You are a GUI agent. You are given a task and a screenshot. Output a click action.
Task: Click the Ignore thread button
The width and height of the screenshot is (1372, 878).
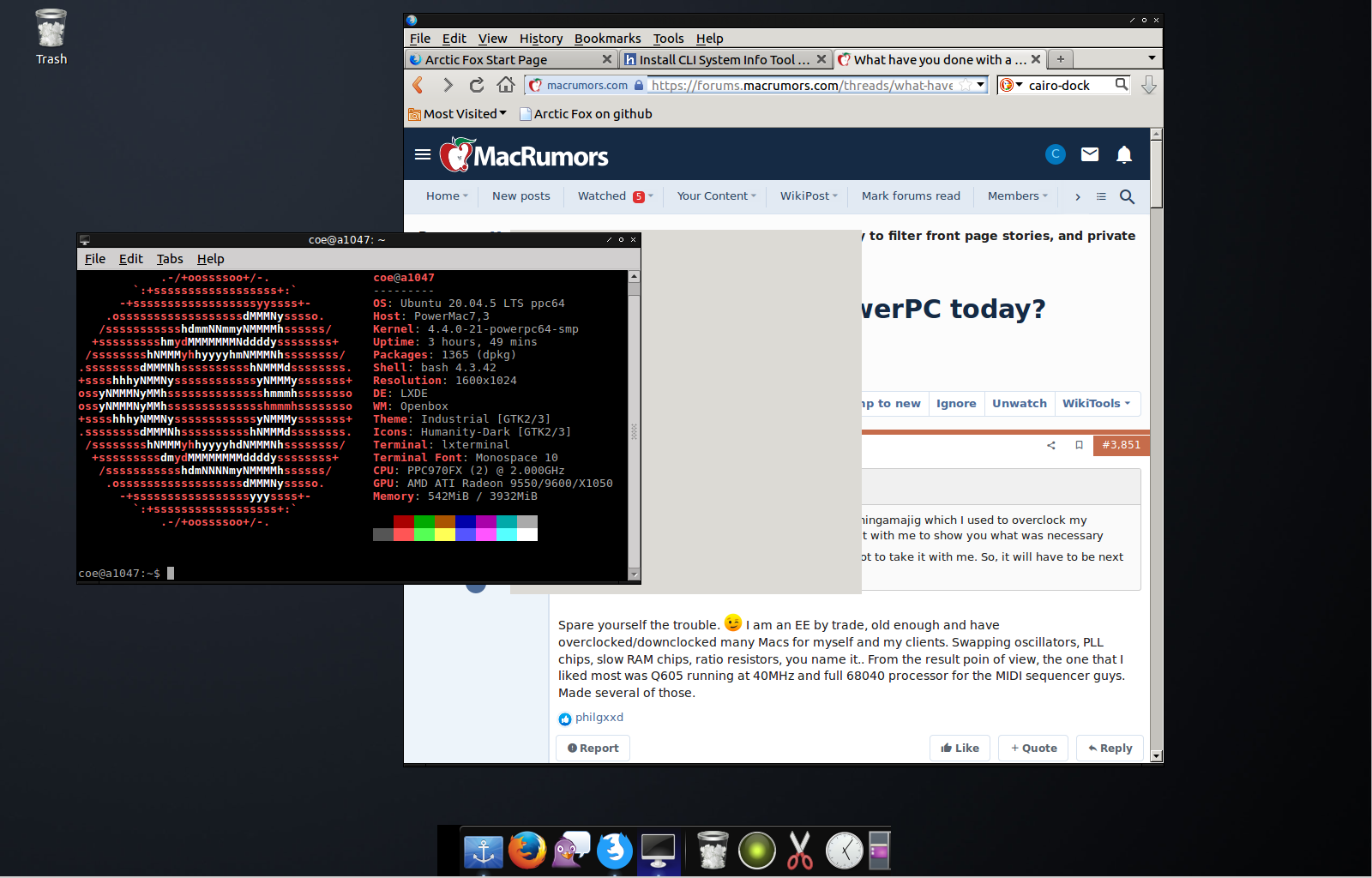click(956, 404)
